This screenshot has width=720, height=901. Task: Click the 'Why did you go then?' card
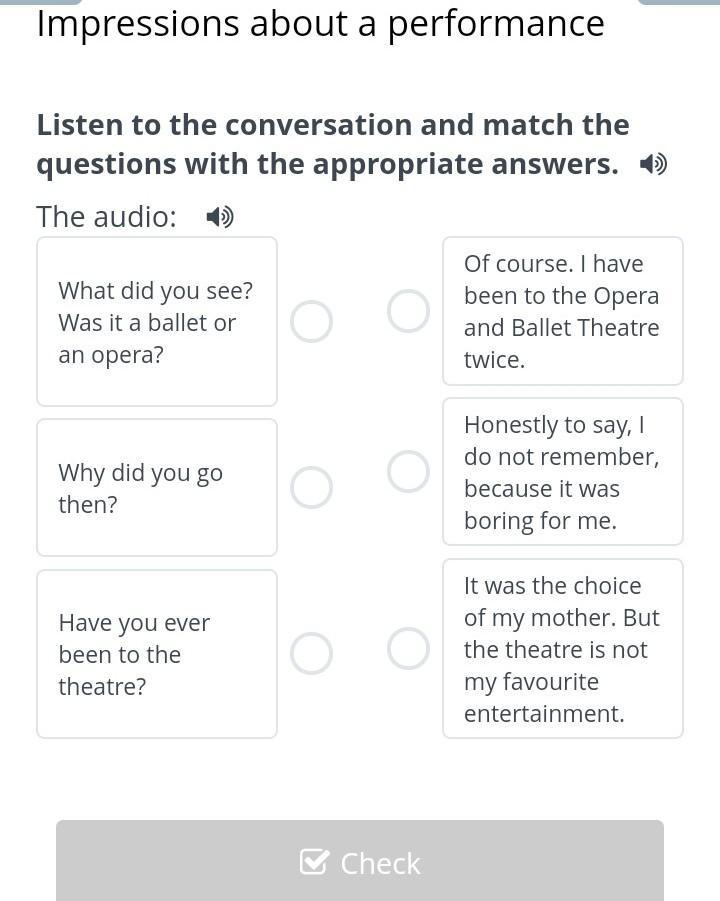(x=157, y=487)
